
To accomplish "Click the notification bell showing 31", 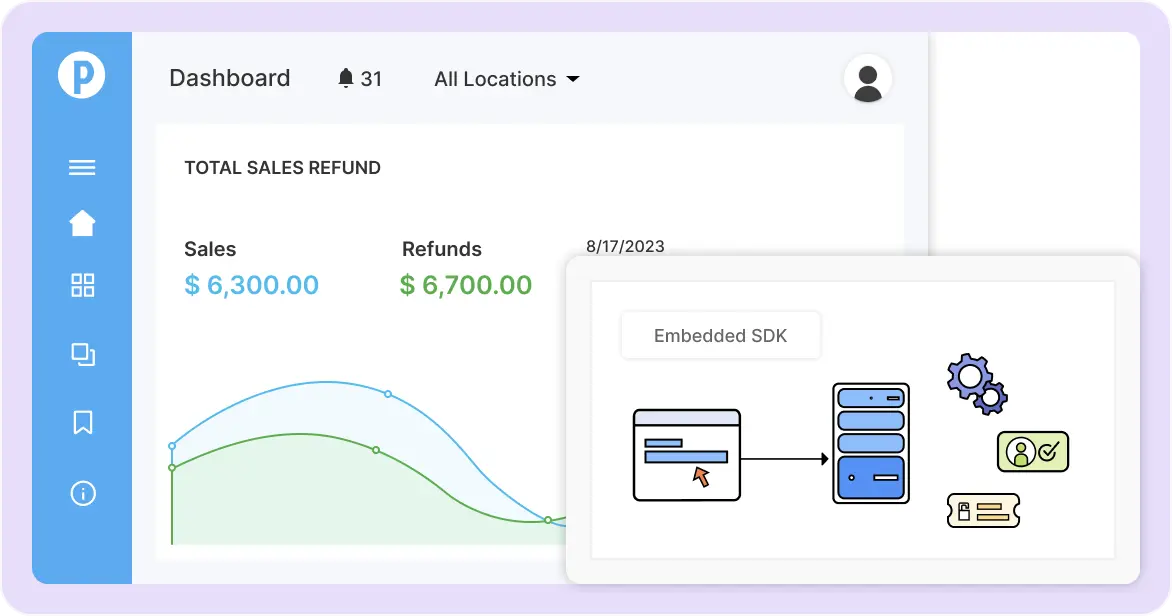I will coord(358,78).
